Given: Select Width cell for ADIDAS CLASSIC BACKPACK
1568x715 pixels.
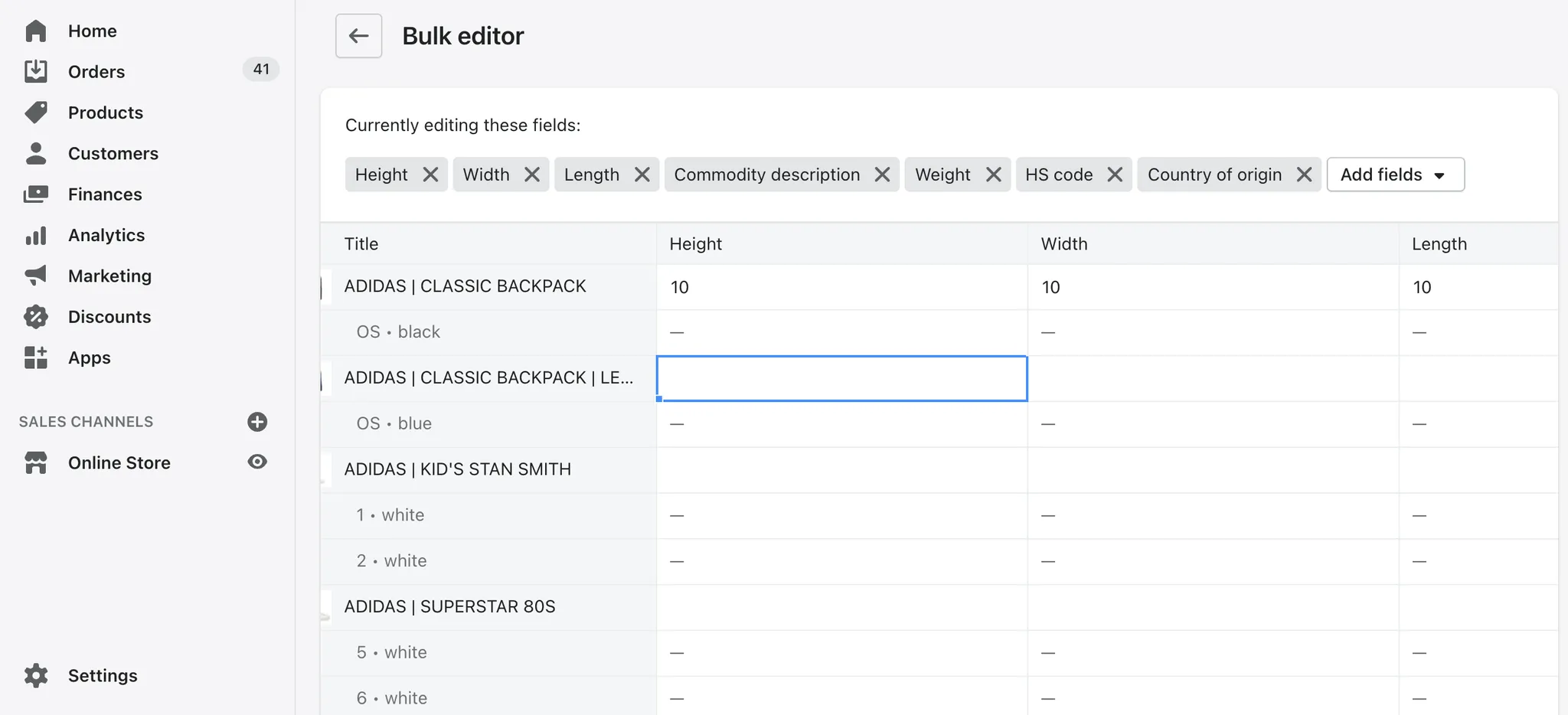Looking at the screenshot, I should [x=1213, y=287].
